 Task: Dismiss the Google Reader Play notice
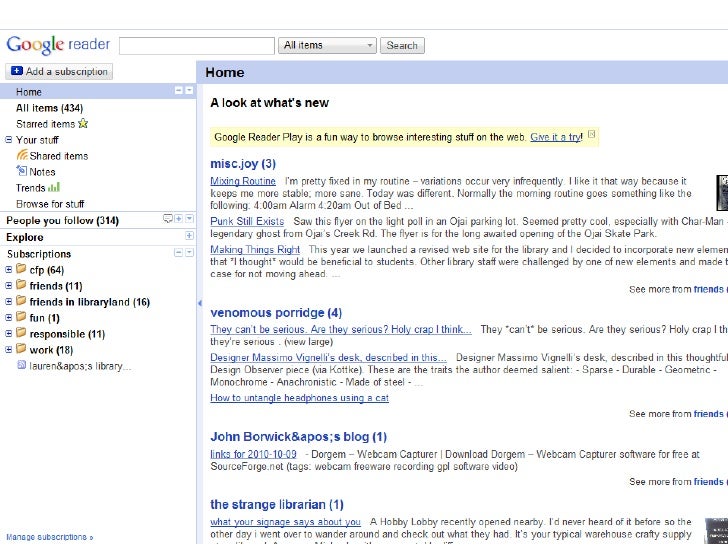[592, 134]
